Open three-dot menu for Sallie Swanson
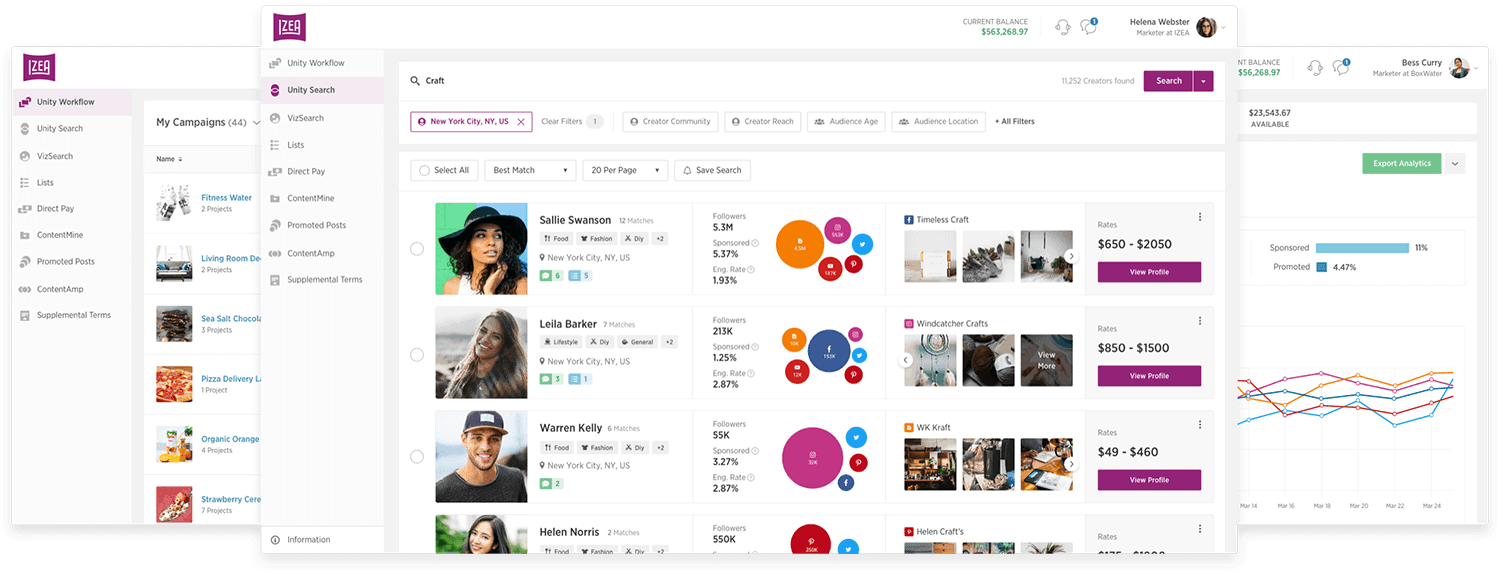Screen dimensions: 1500x574 [x=1200, y=217]
